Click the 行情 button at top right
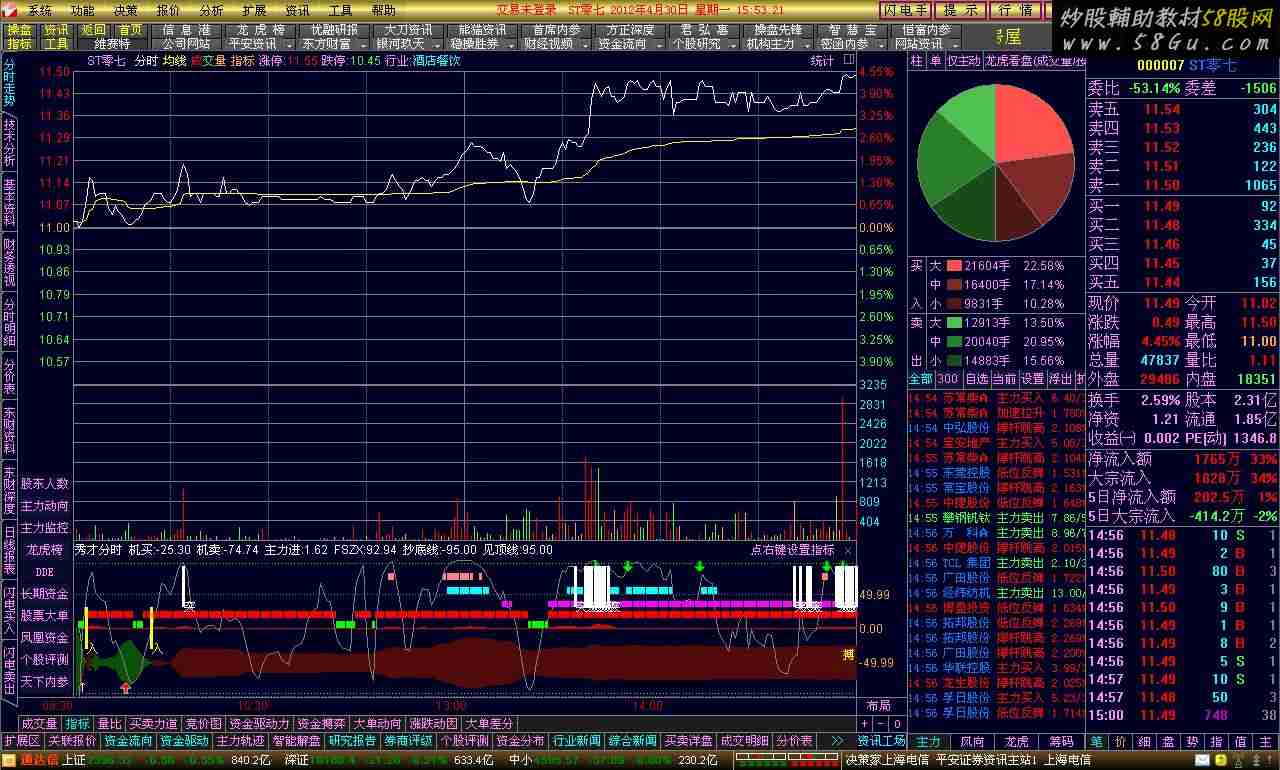This screenshot has height=770, width=1280. (x=1016, y=10)
